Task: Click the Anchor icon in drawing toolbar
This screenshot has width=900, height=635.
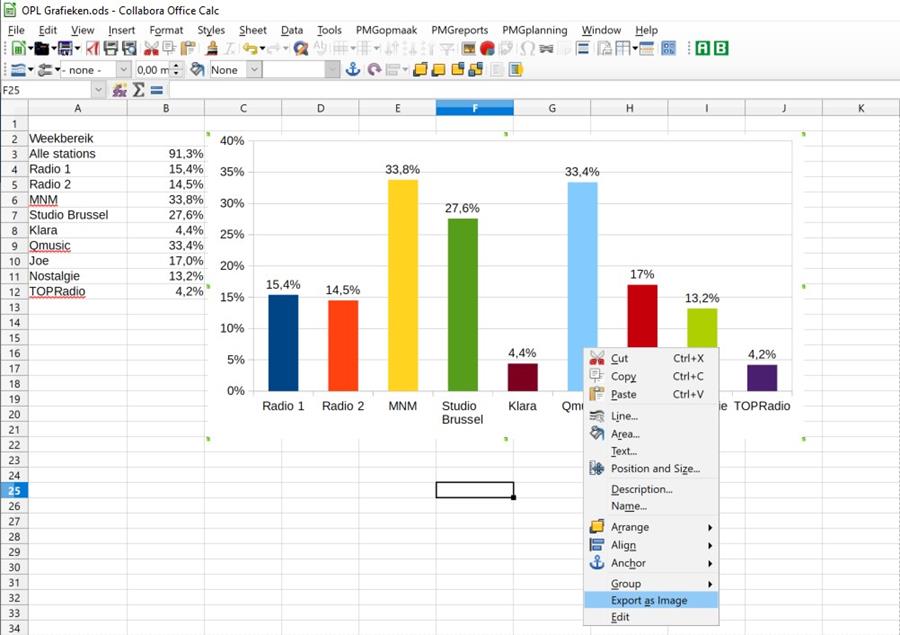Action: (x=352, y=69)
